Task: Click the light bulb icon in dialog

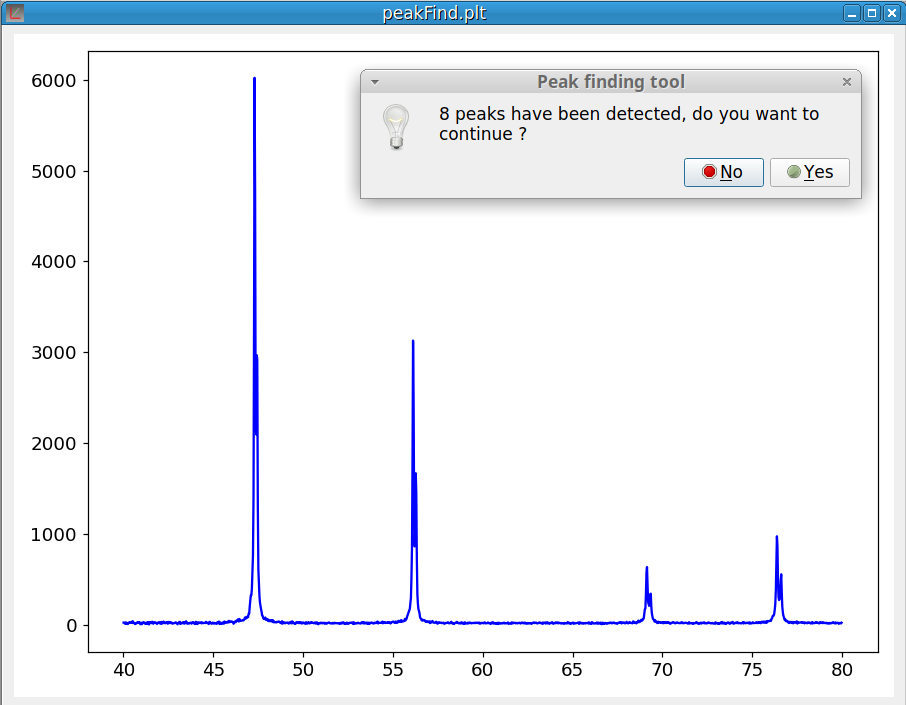Action: [396, 127]
